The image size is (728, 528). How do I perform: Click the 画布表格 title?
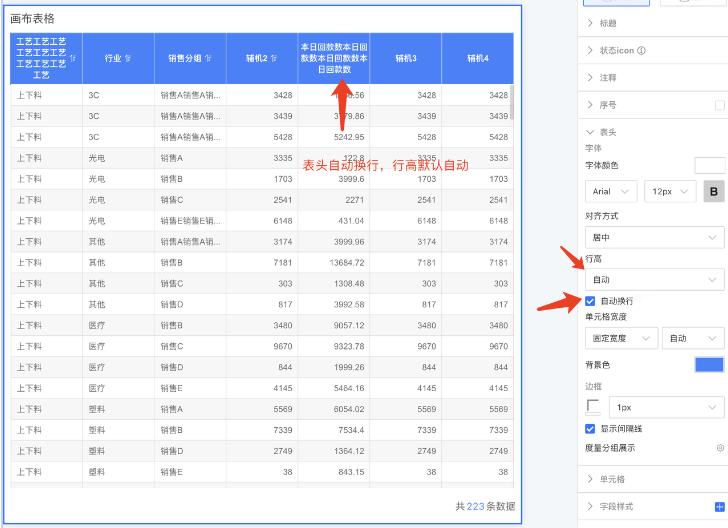pyautogui.click(x=32, y=19)
